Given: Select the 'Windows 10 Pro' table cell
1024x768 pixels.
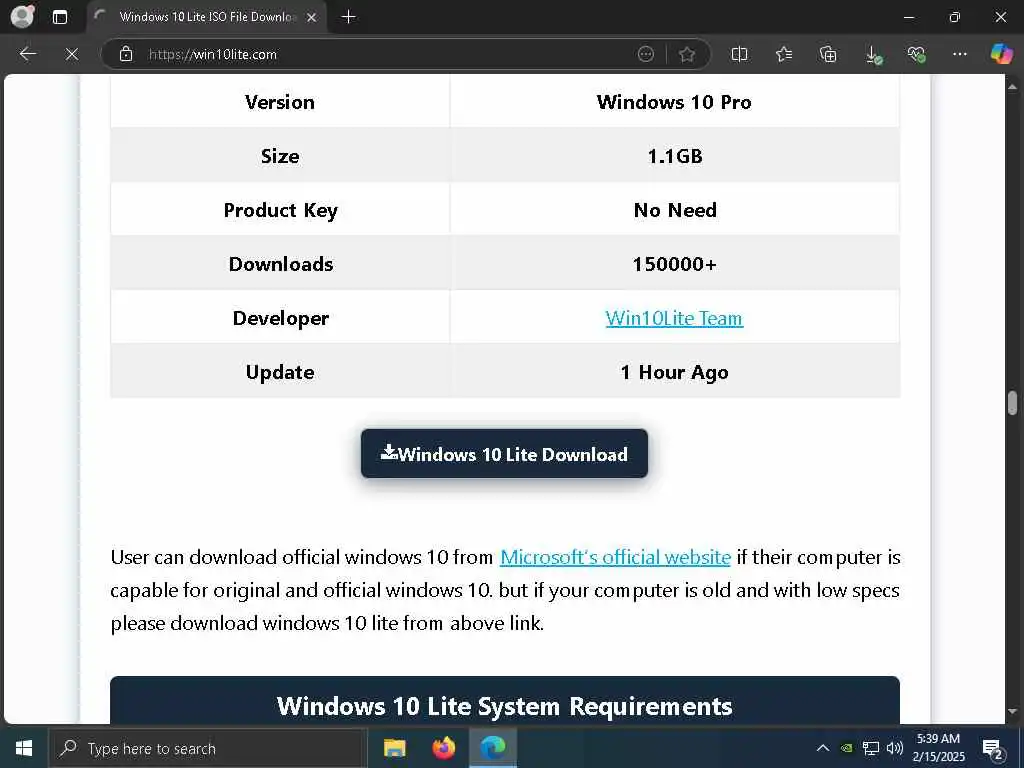Looking at the screenshot, I should [x=674, y=102].
